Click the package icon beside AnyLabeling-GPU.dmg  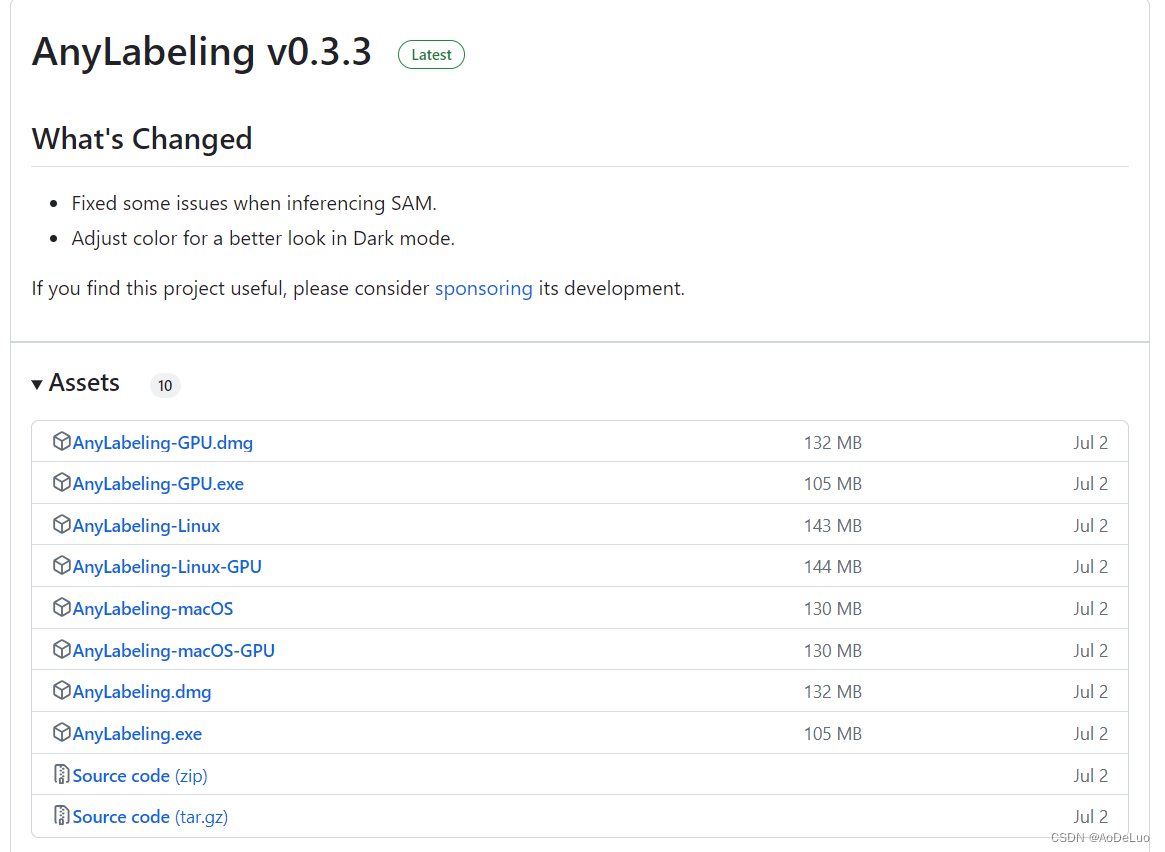62,441
